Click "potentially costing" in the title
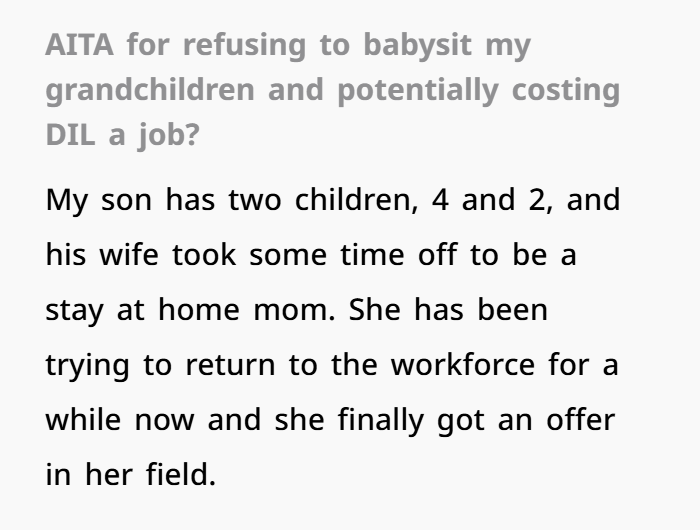Image resolution: width=700 pixels, height=530 pixels. (479, 91)
